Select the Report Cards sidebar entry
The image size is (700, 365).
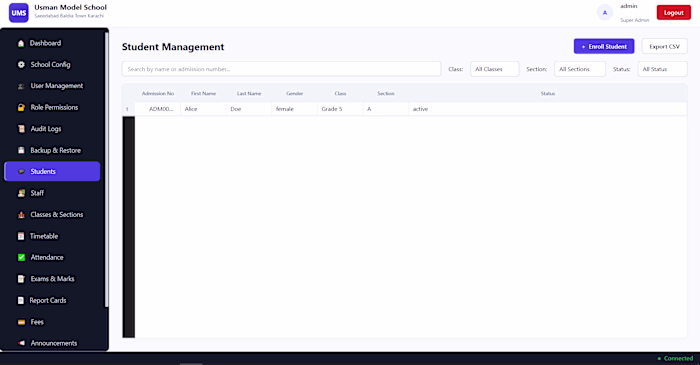point(52,300)
